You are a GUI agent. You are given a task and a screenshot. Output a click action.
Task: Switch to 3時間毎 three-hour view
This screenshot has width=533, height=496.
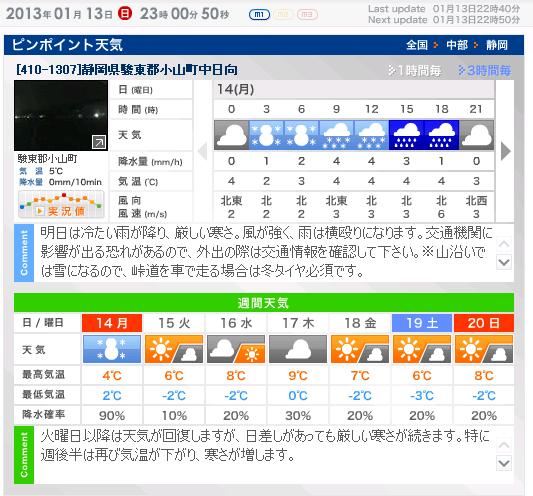click(484, 71)
